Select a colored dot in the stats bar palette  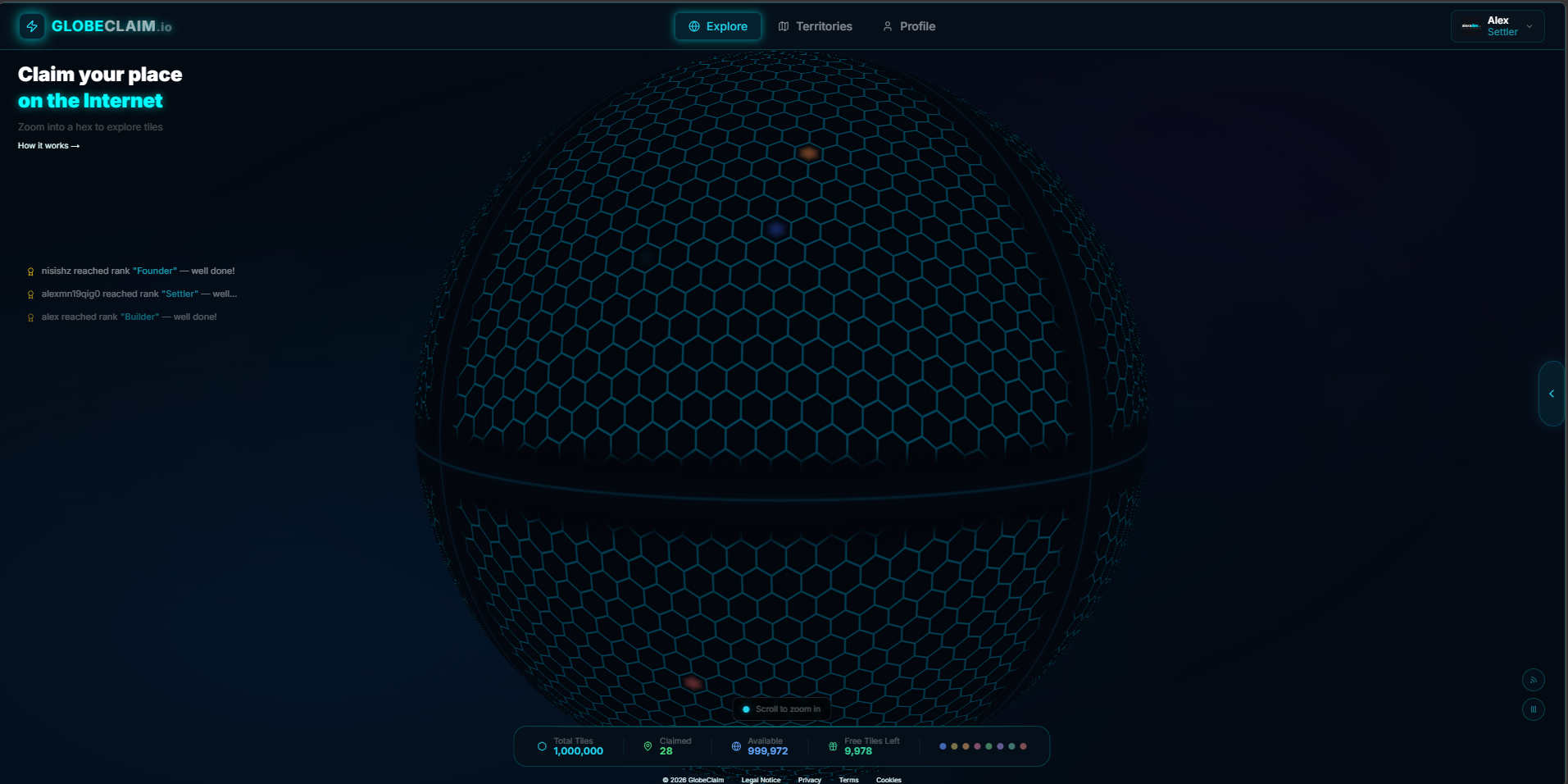(943, 746)
